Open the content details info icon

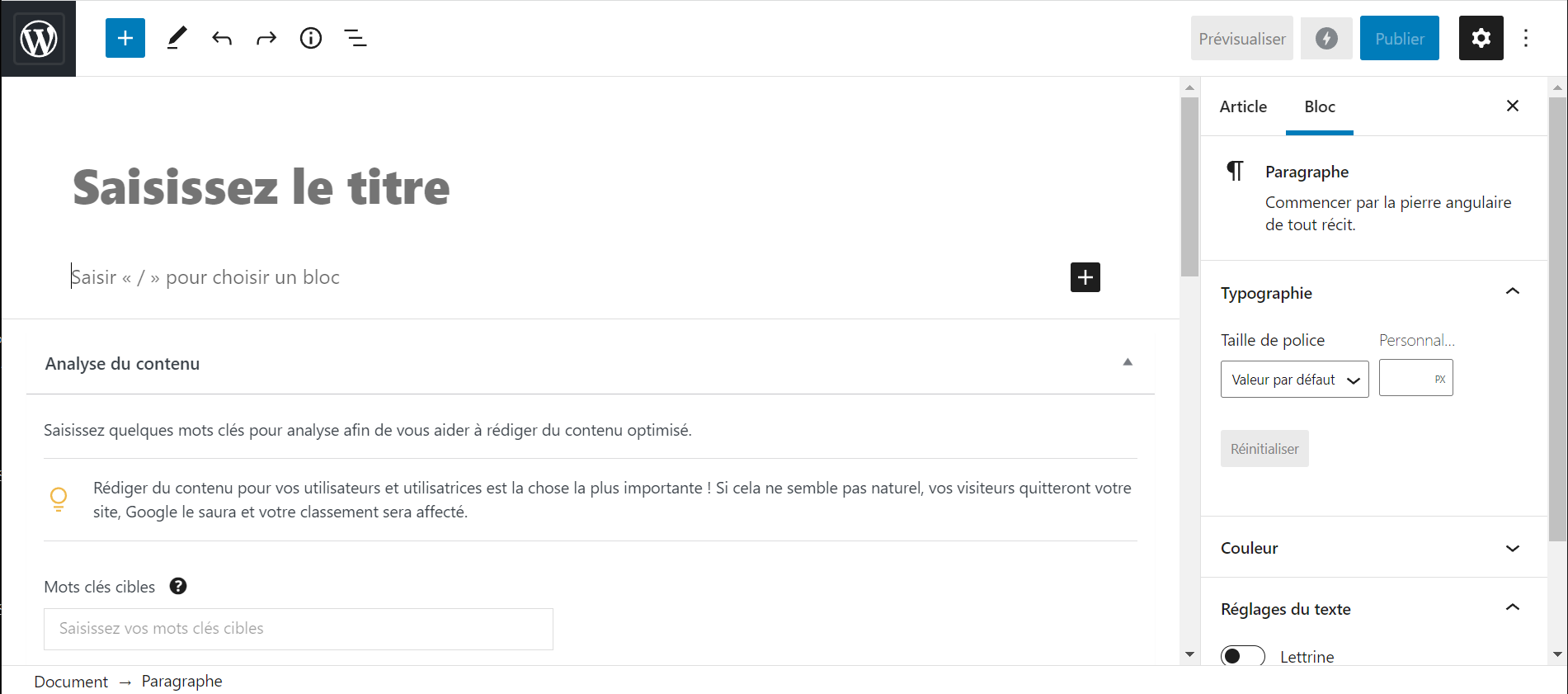311,38
